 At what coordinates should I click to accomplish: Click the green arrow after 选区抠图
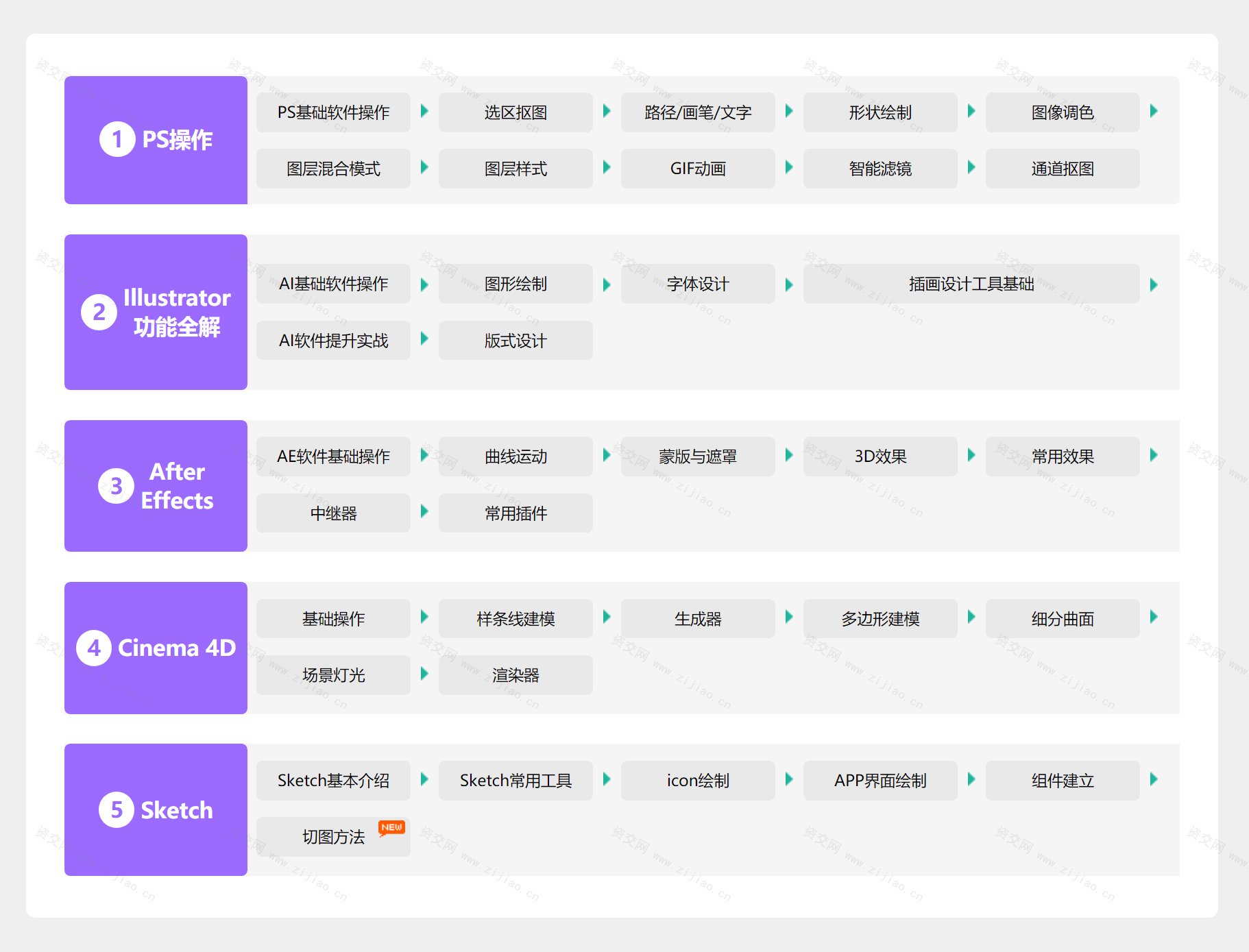(607, 111)
